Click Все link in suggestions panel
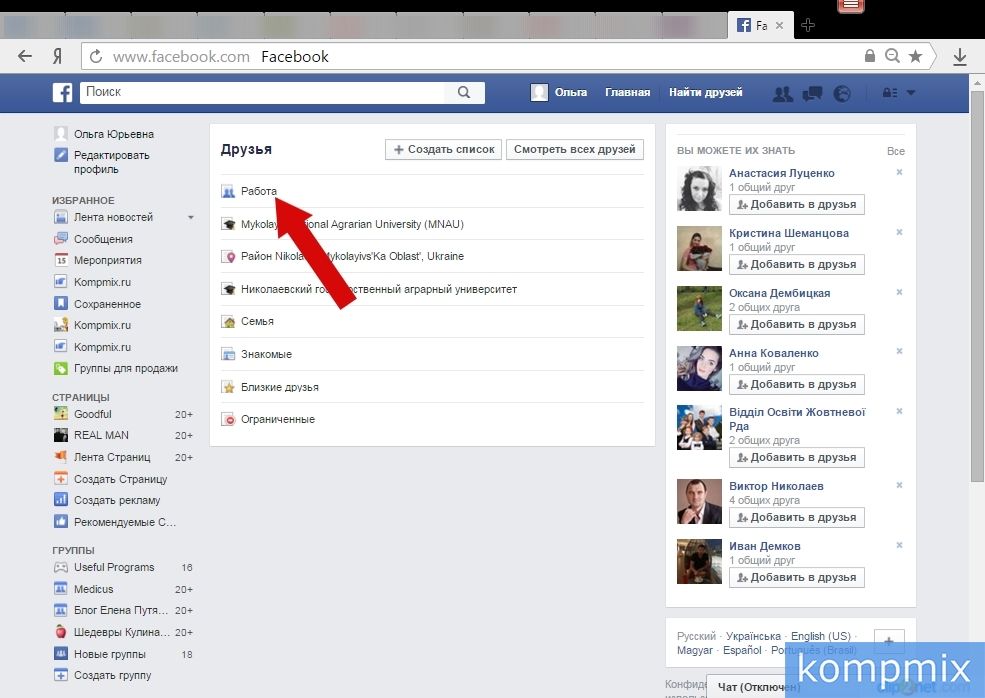The image size is (985, 698). (895, 151)
